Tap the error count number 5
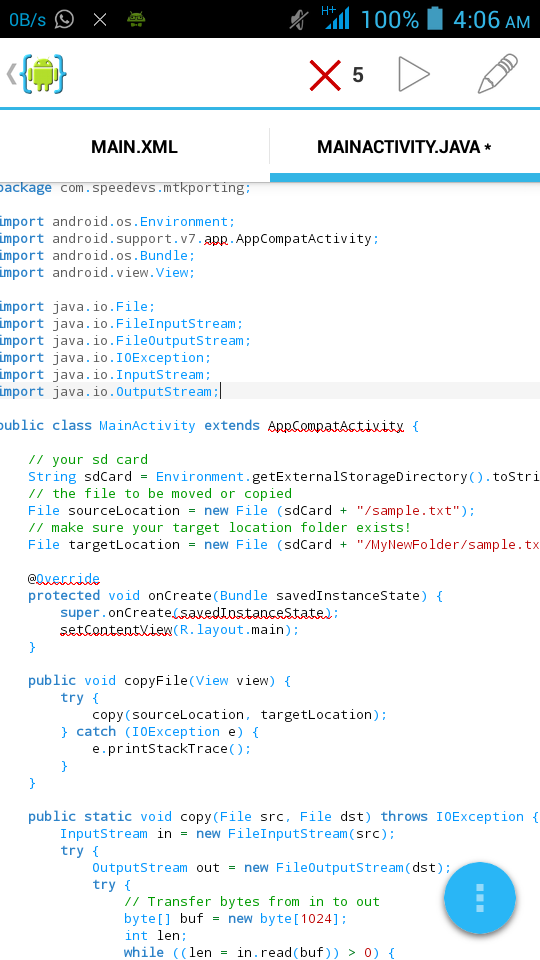Screen dimensions: 540x960 tap(358, 75)
